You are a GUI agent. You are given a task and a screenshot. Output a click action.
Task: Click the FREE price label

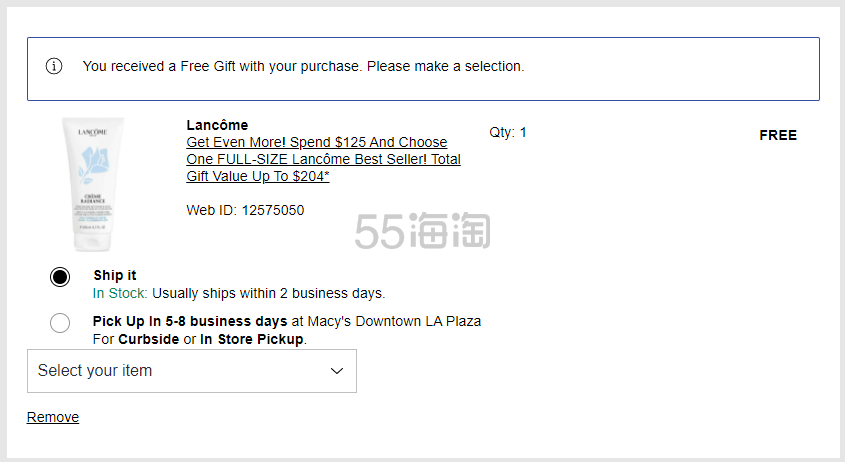point(778,135)
